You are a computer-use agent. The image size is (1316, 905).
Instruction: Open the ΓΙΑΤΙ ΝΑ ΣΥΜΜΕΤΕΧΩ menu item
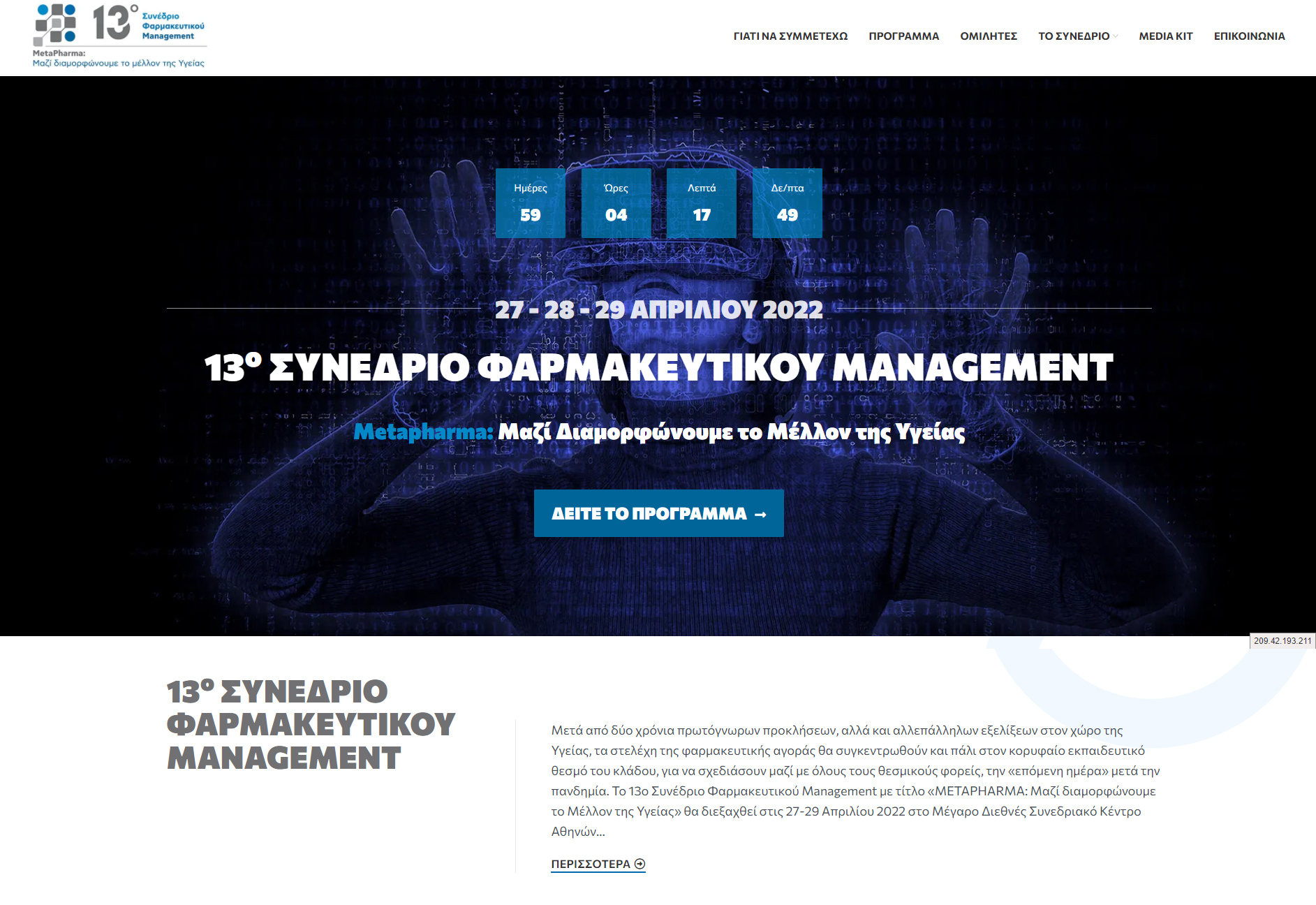[x=790, y=36]
